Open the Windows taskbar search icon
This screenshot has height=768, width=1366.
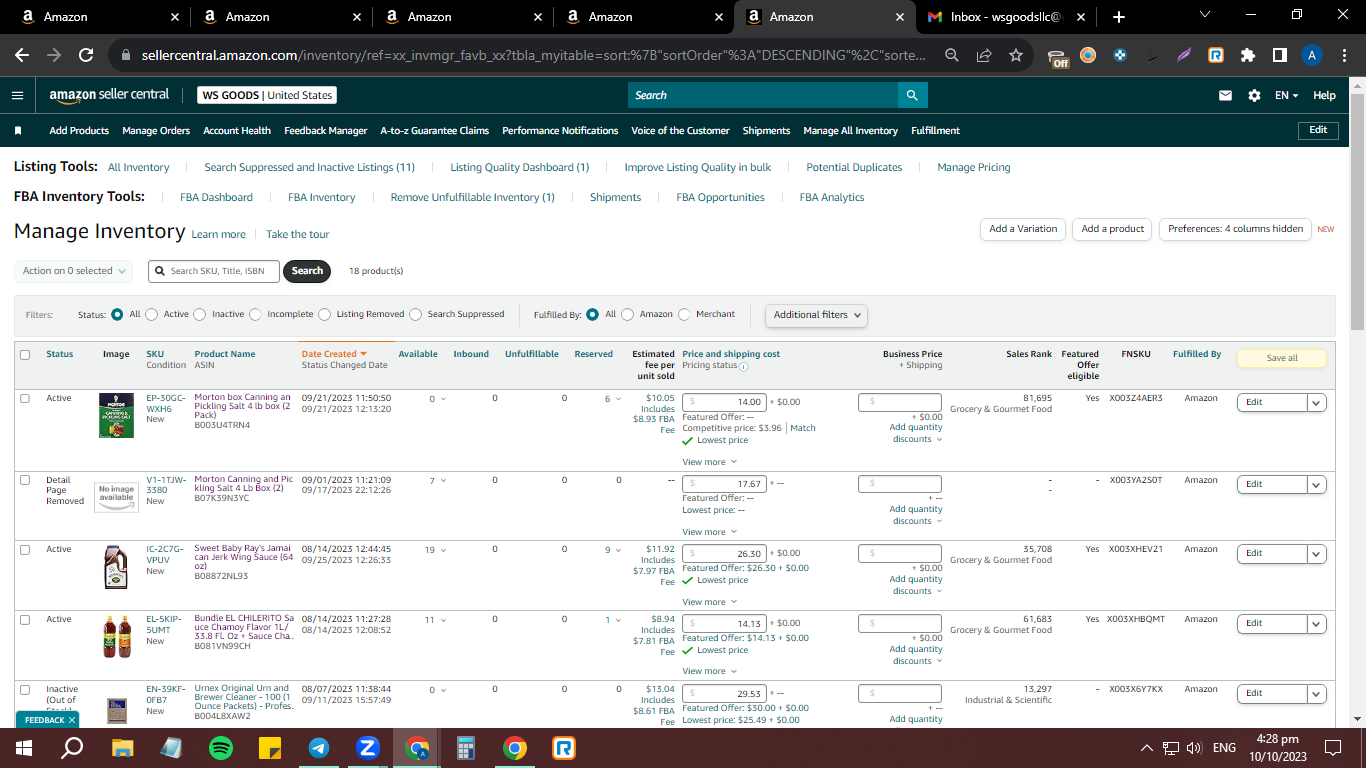pyautogui.click(x=72, y=748)
